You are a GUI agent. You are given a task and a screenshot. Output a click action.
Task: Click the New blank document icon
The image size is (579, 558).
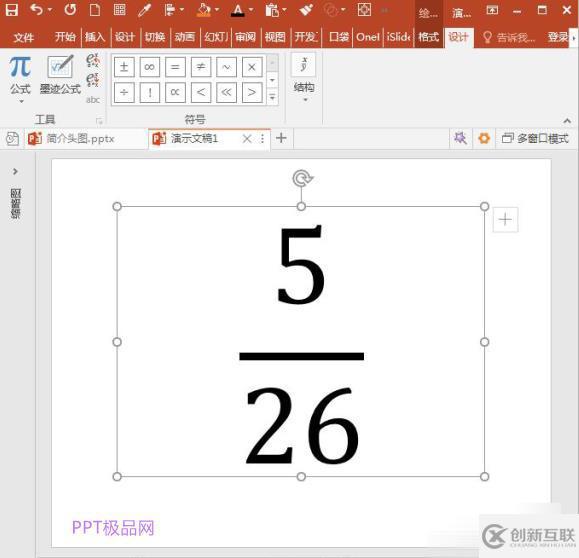(95, 10)
